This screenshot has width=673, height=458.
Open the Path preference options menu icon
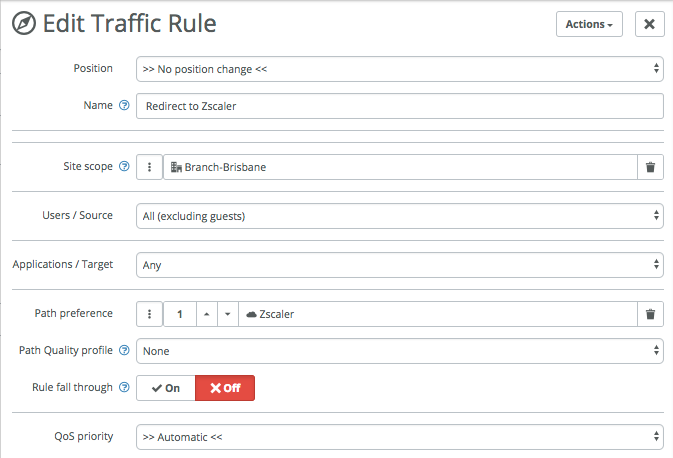(149, 314)
